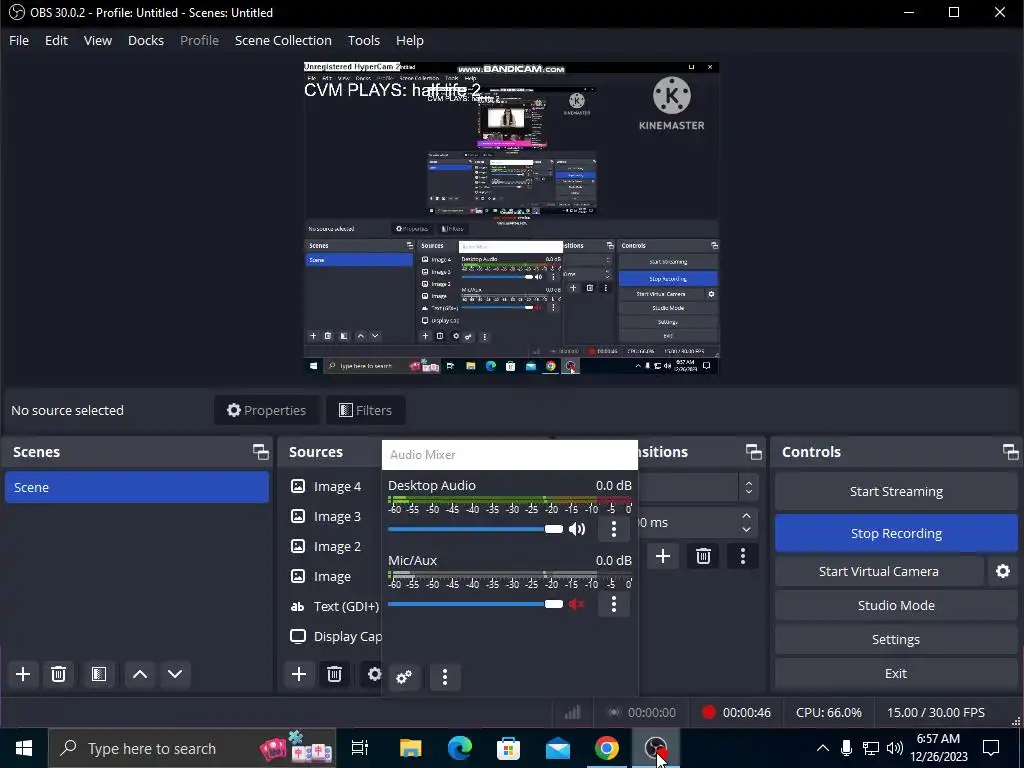Viewport: 1024px width, 768px height.
Task: Click the Properties button
Action: [x=266, y=410]
